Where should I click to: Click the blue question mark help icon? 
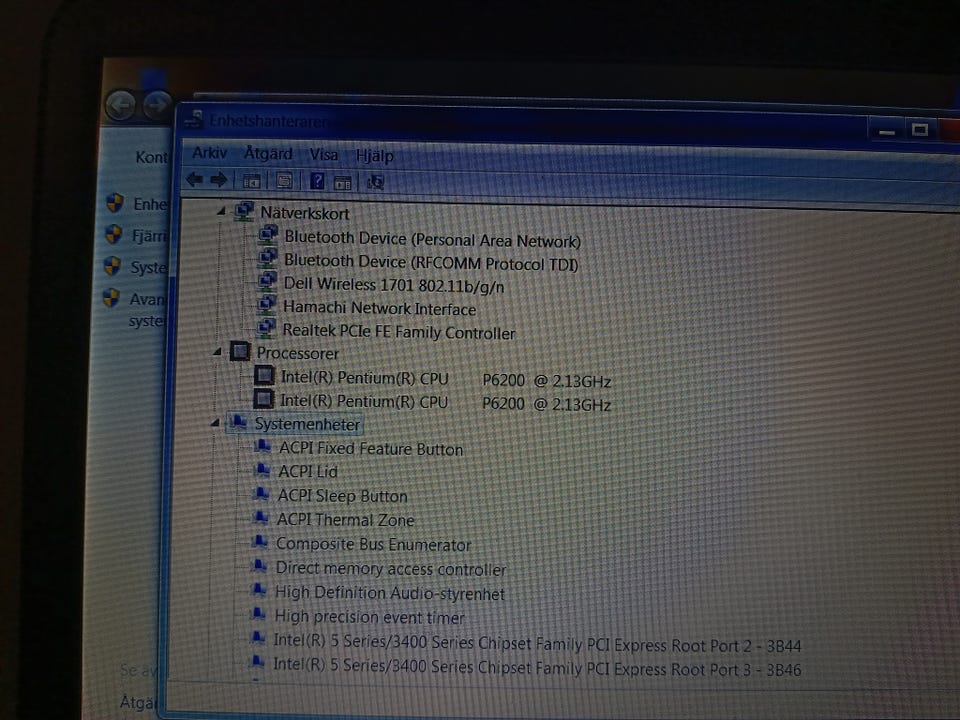[x=317, y=181]
